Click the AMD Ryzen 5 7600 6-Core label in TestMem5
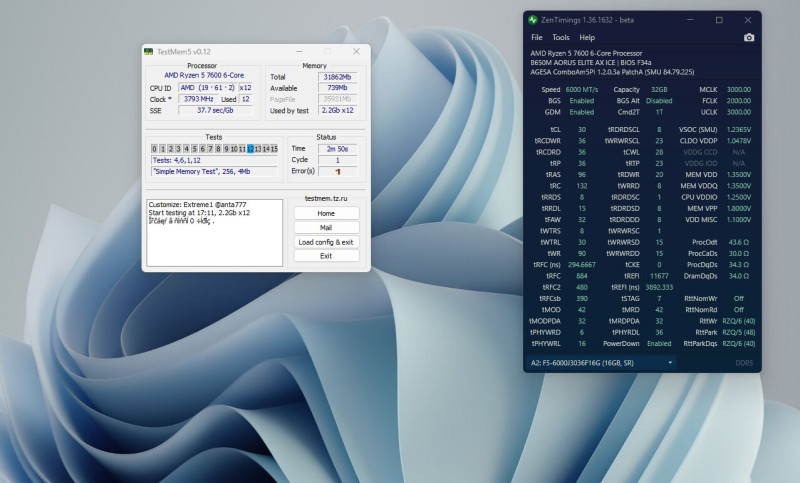800x483 pixels. click(x=204, y=75)
